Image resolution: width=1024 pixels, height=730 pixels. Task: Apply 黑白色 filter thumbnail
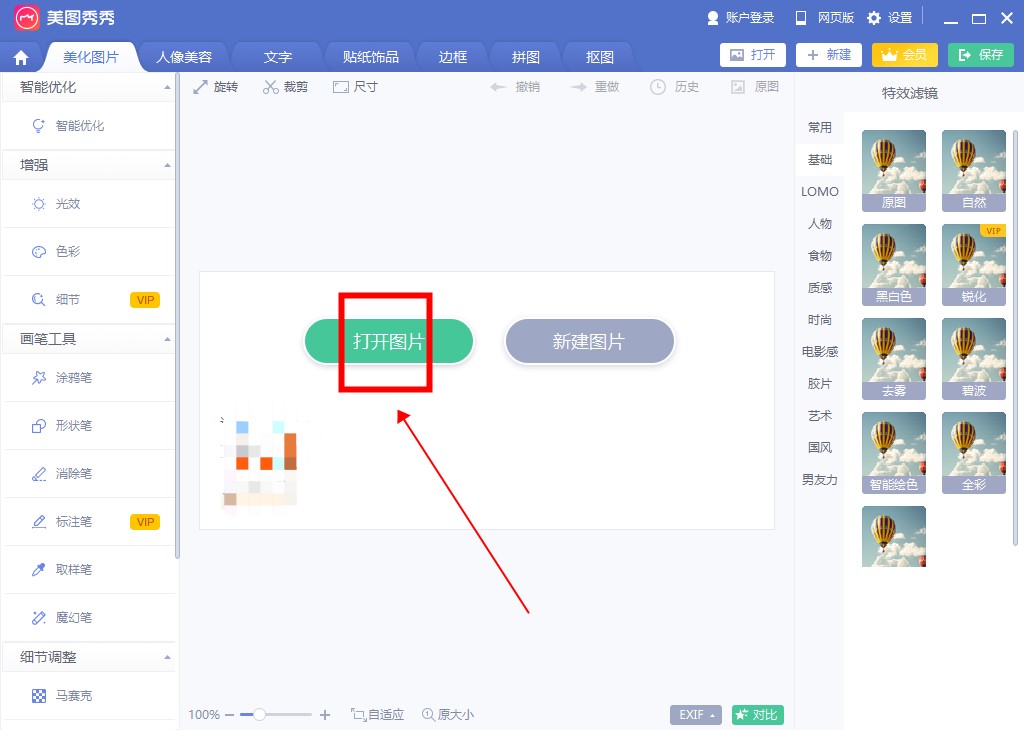[893, 264]
